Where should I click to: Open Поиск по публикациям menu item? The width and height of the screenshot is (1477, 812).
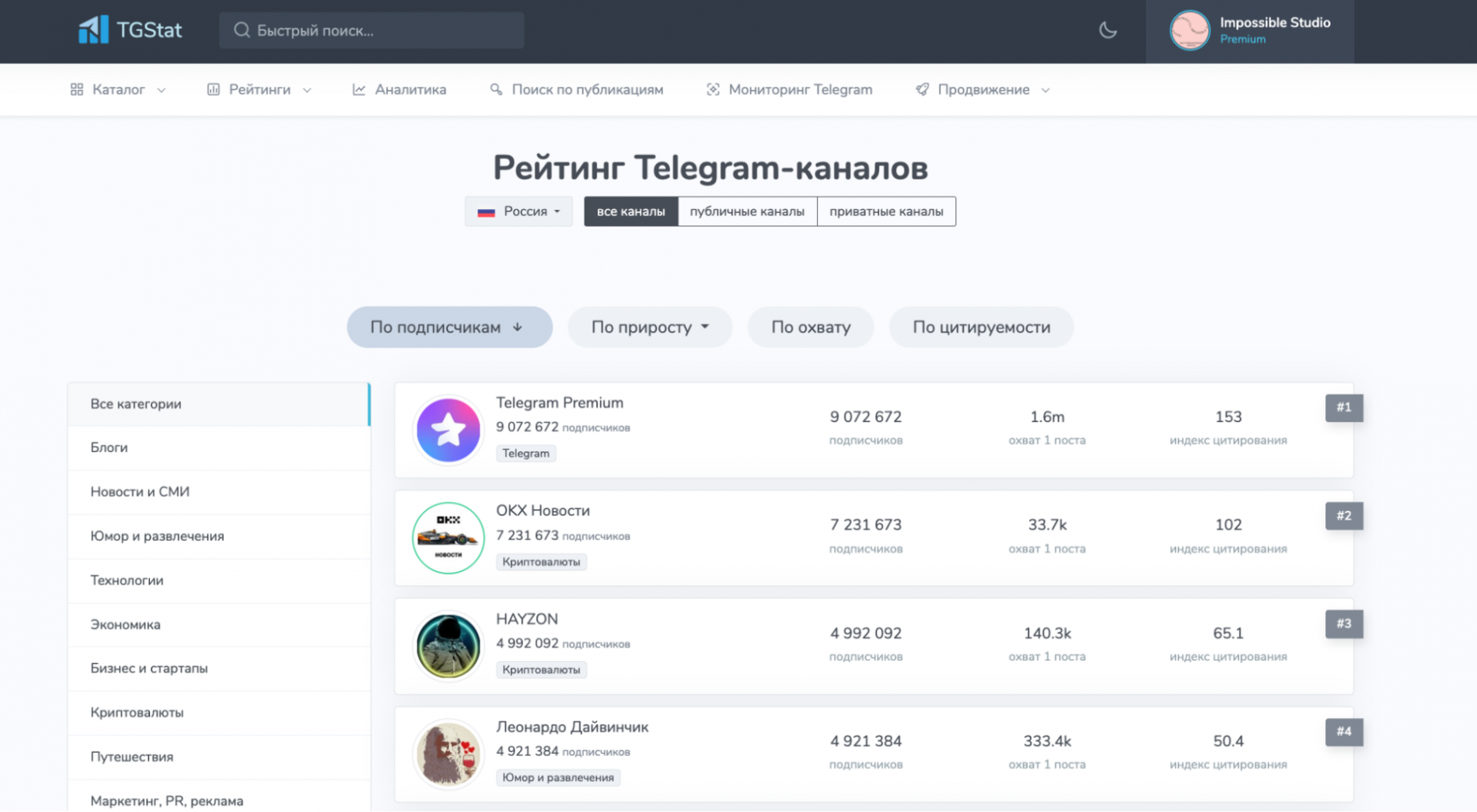tap(576, 89)
